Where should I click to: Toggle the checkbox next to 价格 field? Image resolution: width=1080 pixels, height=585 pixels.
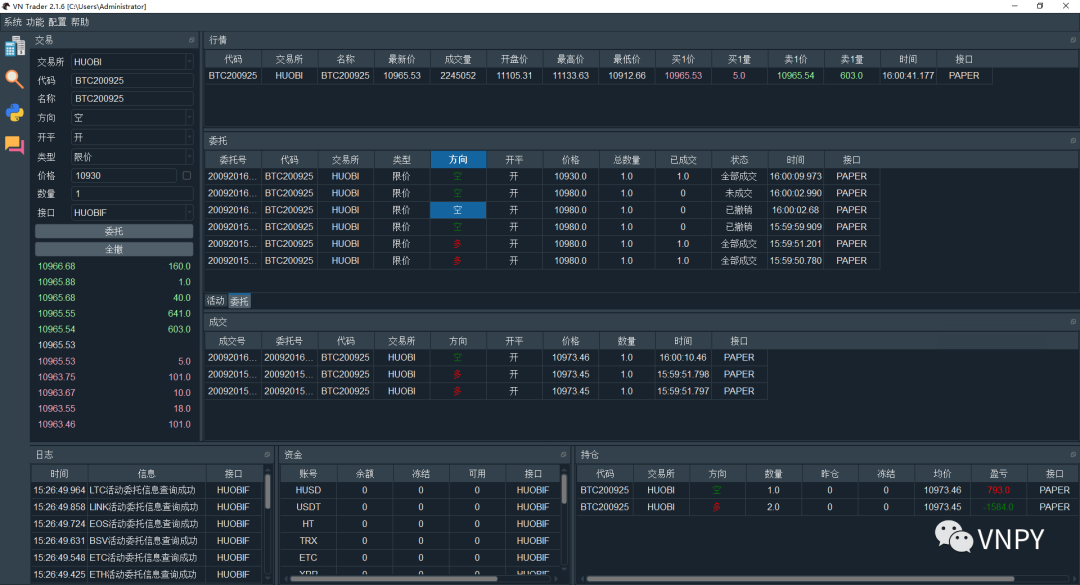(x=187, y=175)
